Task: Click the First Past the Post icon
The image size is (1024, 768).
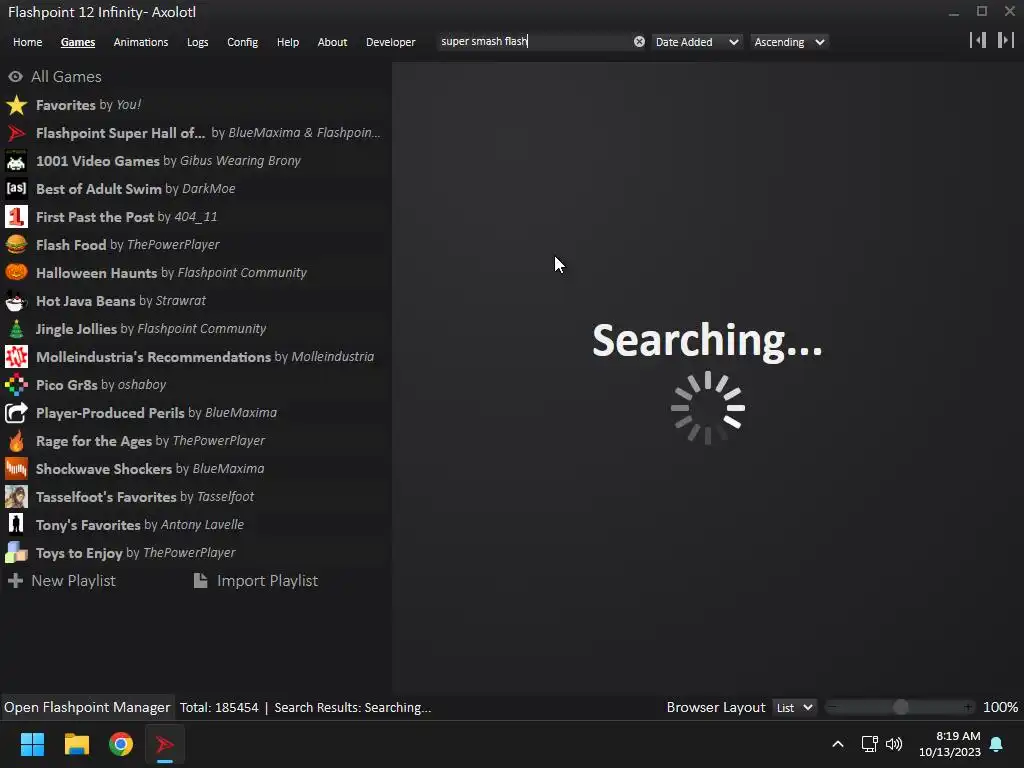Action: coord(16,217)
